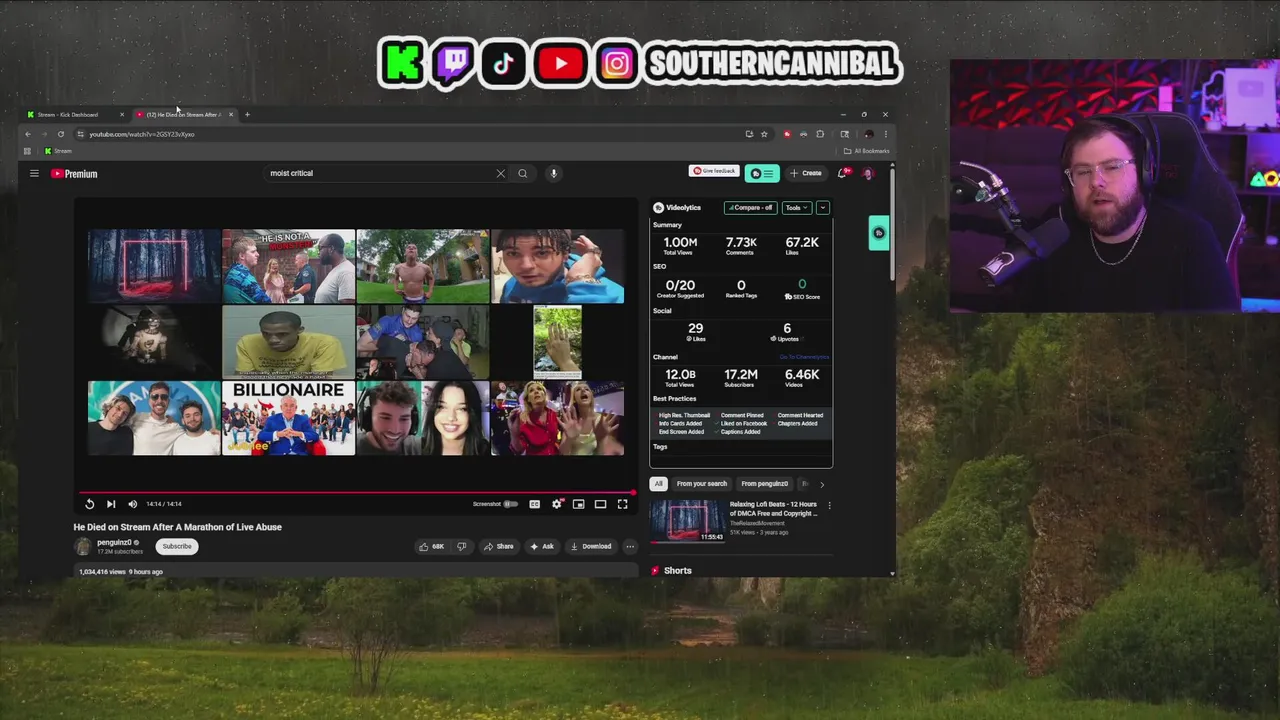Select the 'From penguinz0' chip

click(x=765, y=484)
